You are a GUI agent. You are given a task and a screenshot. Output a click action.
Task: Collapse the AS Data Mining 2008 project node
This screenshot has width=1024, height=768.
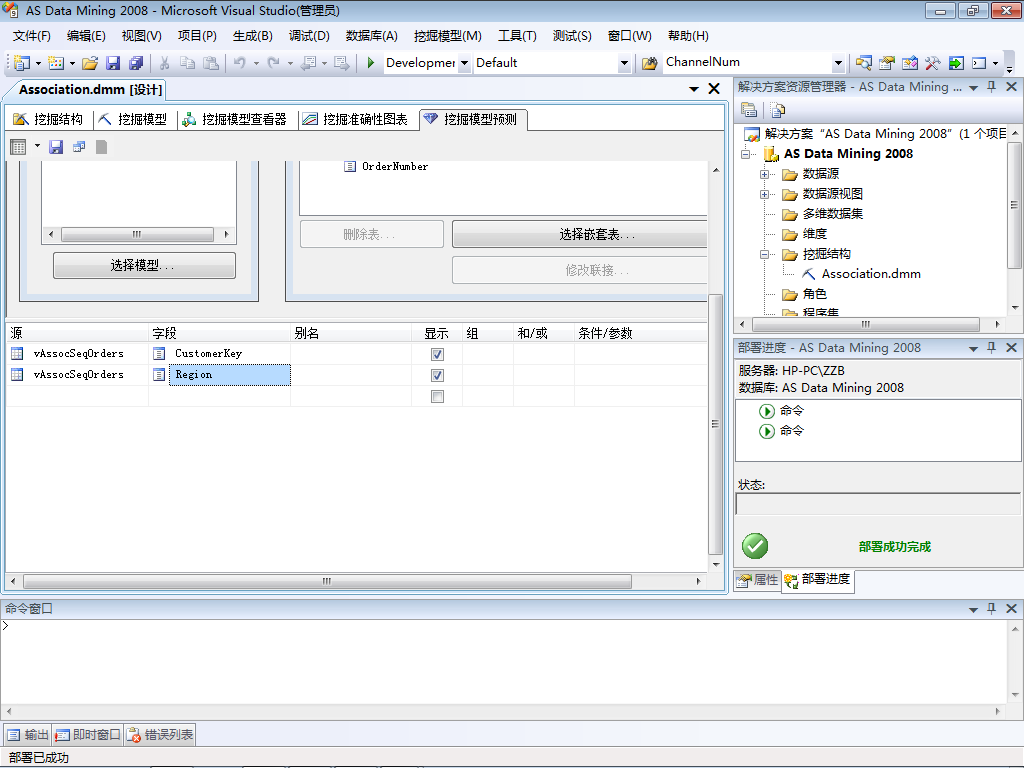(x=745, y=154)
